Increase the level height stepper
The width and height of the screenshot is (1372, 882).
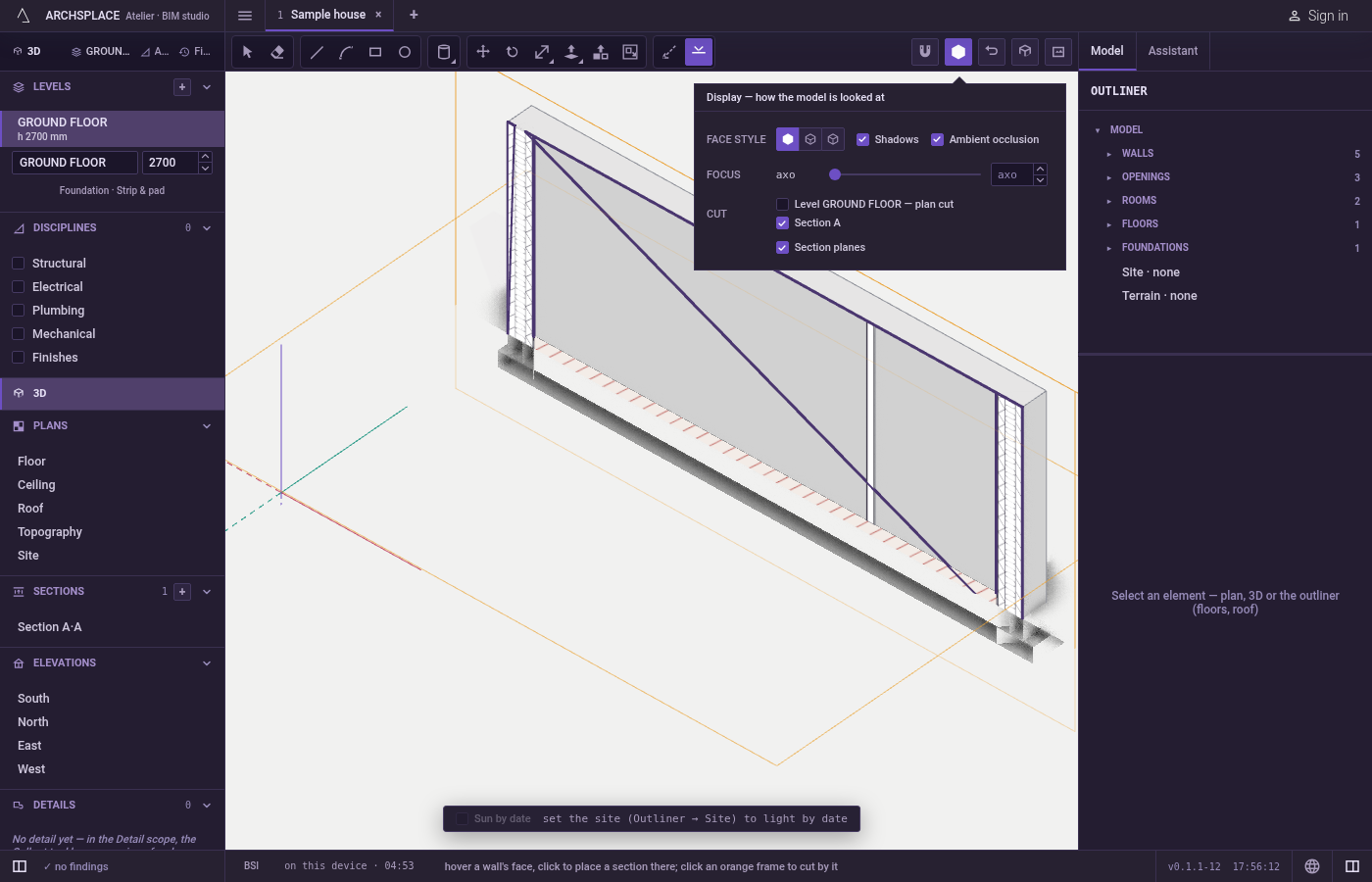[205, 157]
